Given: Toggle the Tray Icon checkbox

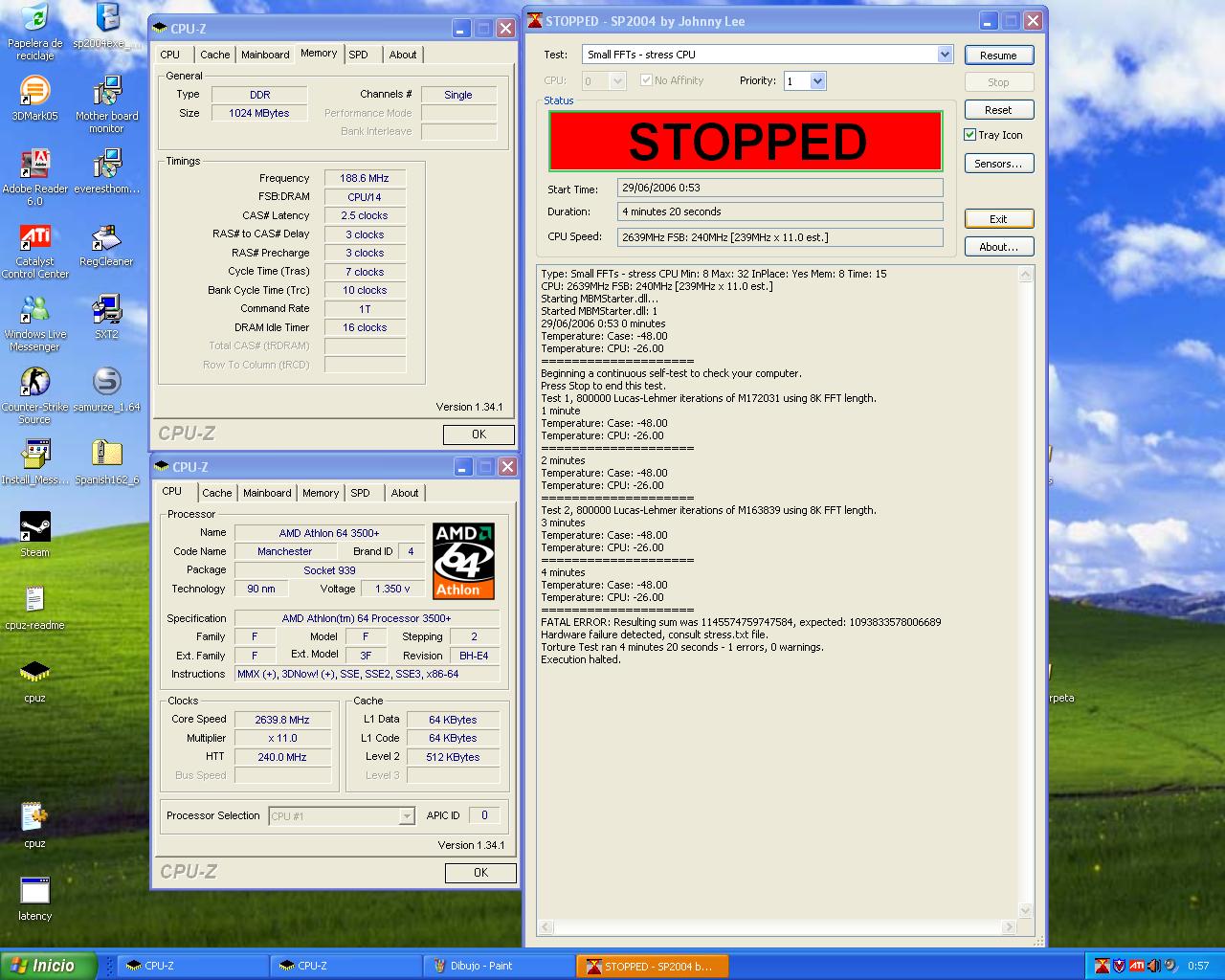Looking at the screenshot, I should [x=969, y=135].
